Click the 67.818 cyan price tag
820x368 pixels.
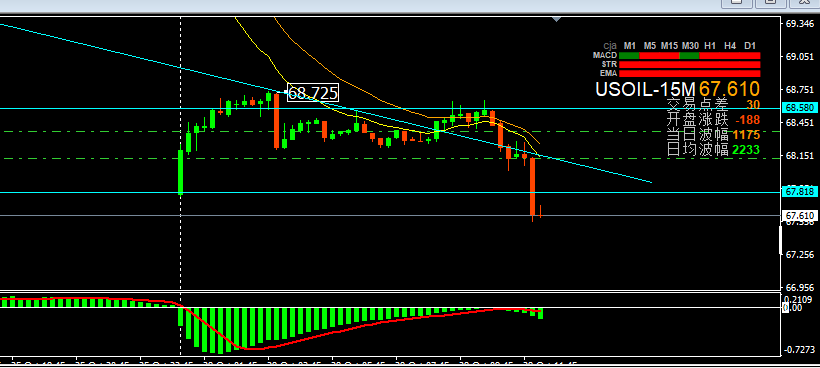(799, 192)
